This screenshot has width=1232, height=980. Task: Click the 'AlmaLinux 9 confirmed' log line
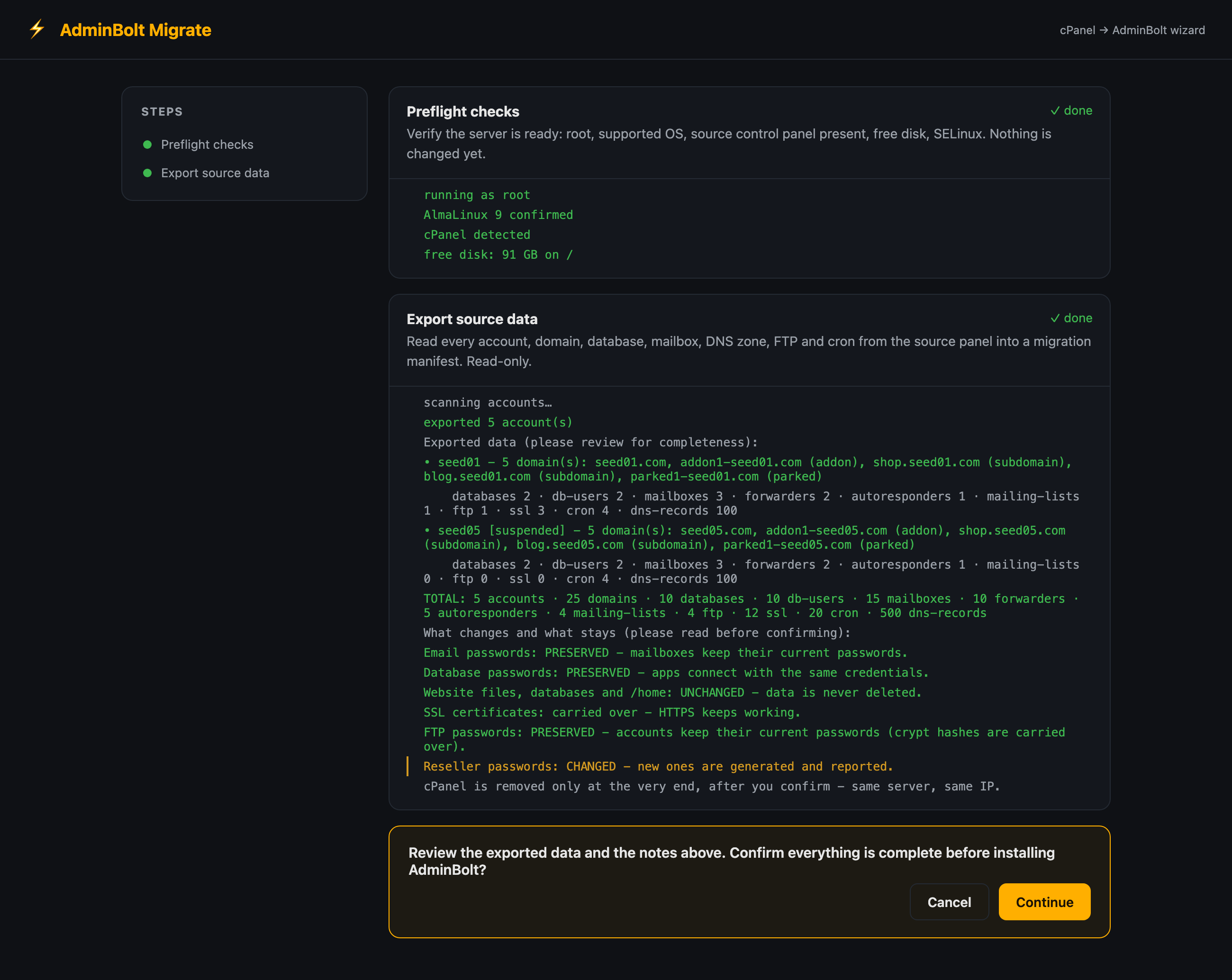coord(498,215)
